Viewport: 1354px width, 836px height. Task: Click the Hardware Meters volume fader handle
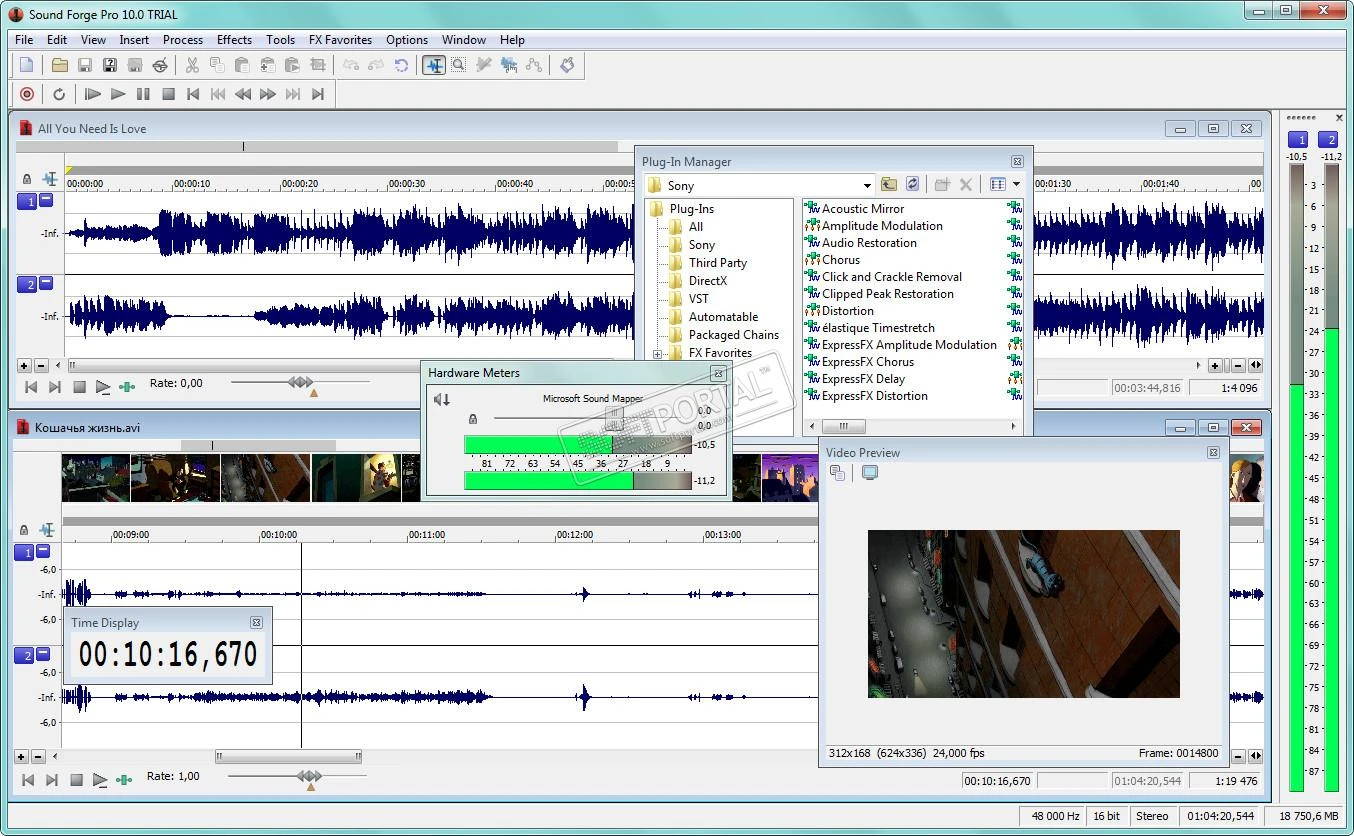coord(615,418)
